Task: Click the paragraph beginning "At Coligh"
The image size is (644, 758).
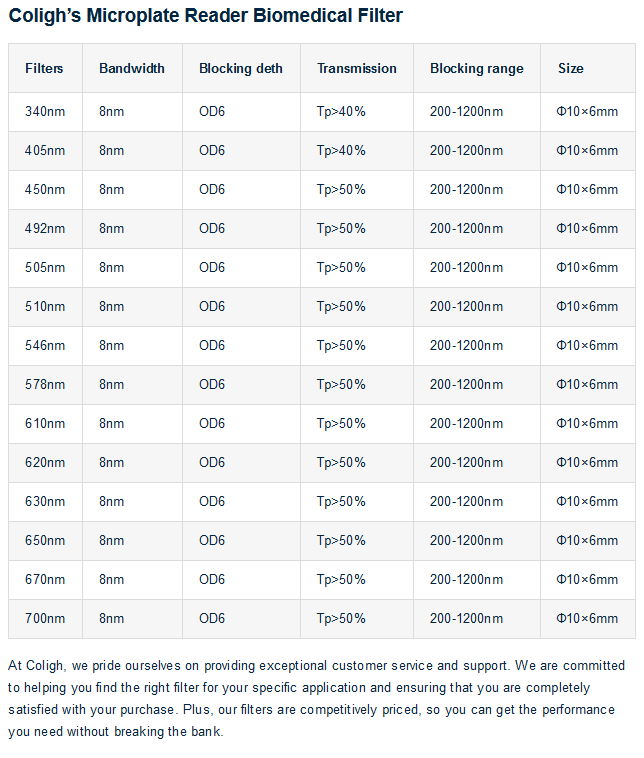Action: [316, 698]
